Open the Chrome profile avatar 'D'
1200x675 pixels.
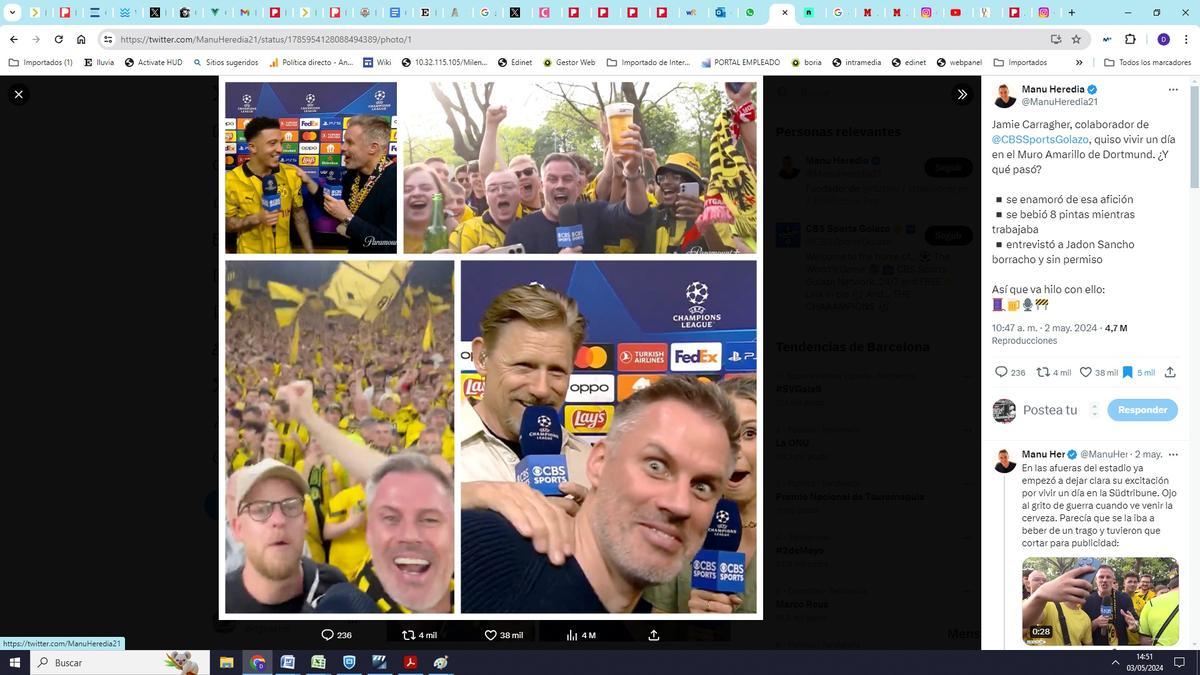pyautogui.click(x=1163, y=39)
